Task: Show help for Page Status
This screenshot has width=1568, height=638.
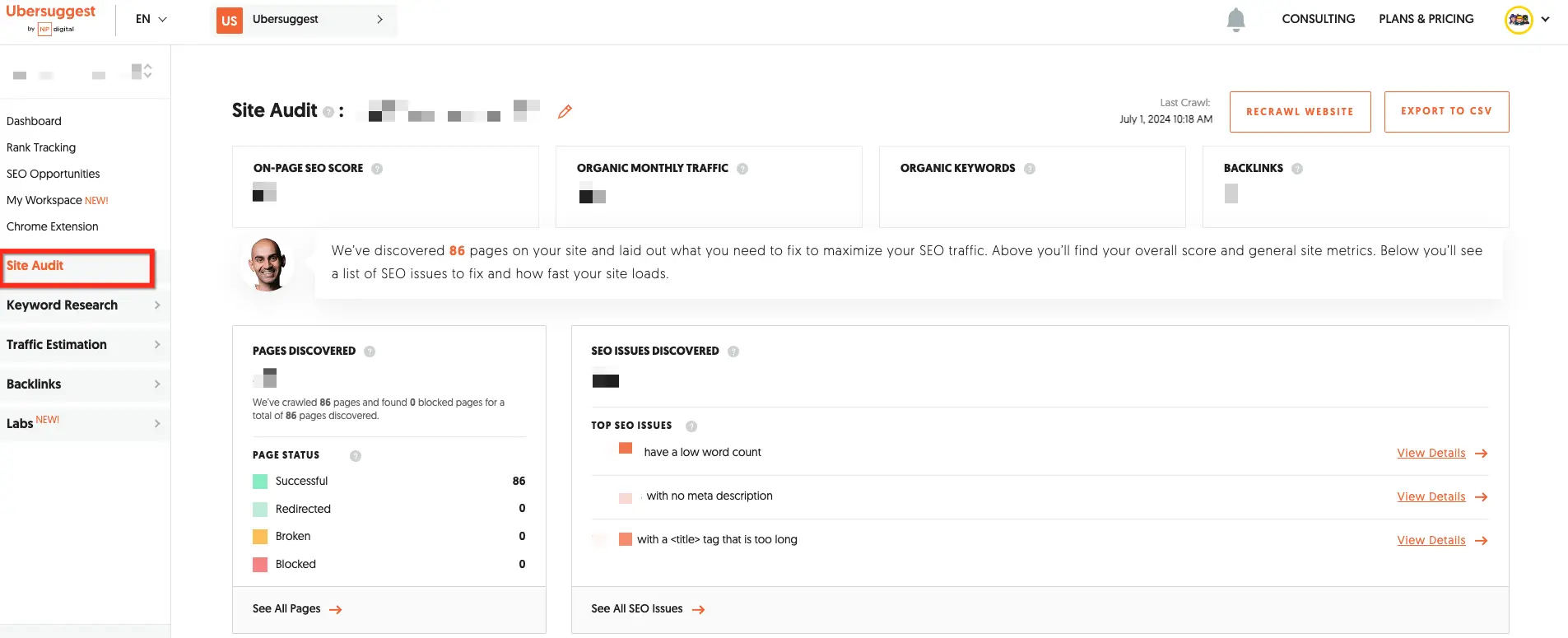Action: 356,456
